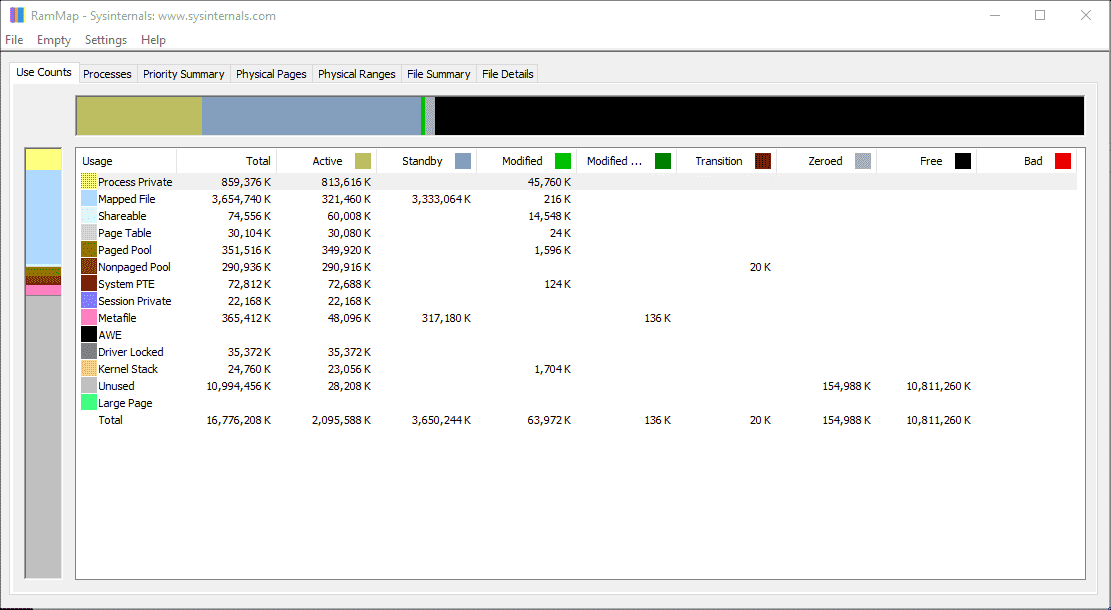
Task: Open the File menu
Action: click(14, 40)
